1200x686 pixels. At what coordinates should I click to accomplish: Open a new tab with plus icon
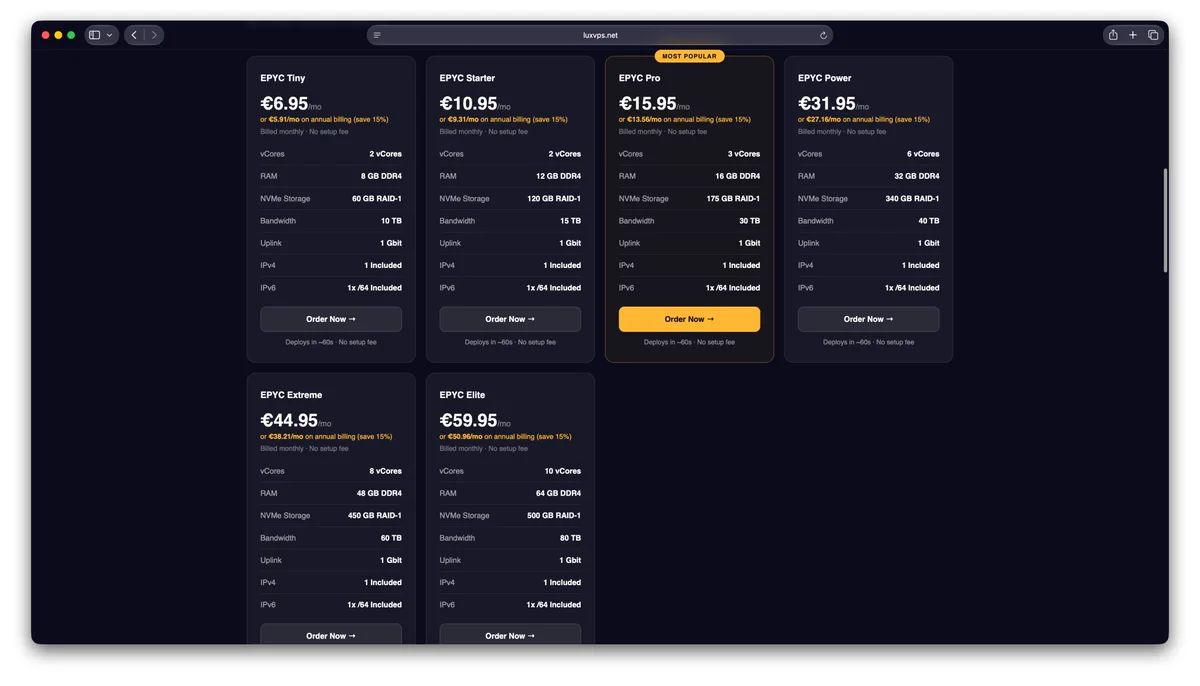[1133, 35]
